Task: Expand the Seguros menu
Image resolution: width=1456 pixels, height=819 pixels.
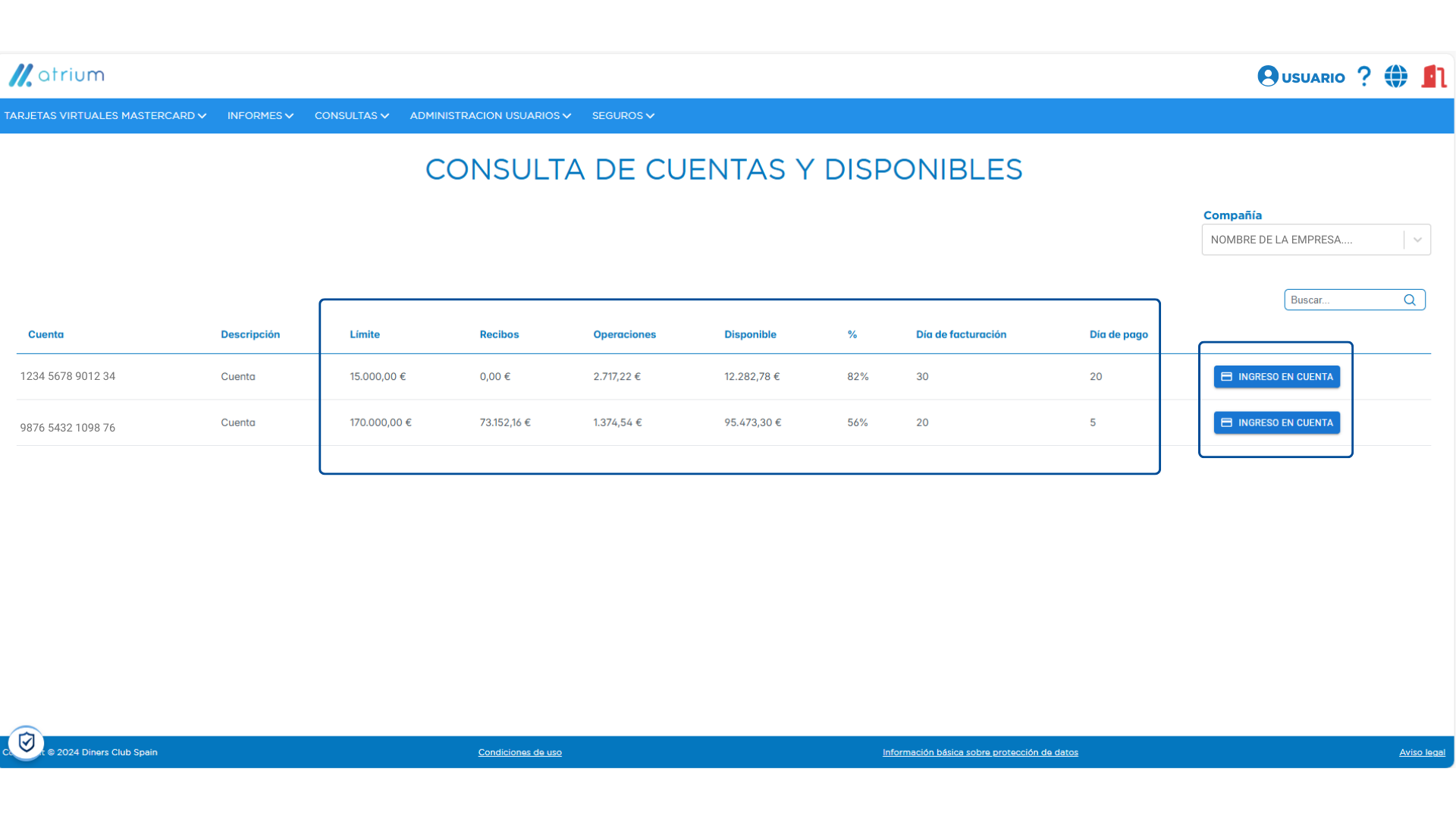Action: coord(623,116)
